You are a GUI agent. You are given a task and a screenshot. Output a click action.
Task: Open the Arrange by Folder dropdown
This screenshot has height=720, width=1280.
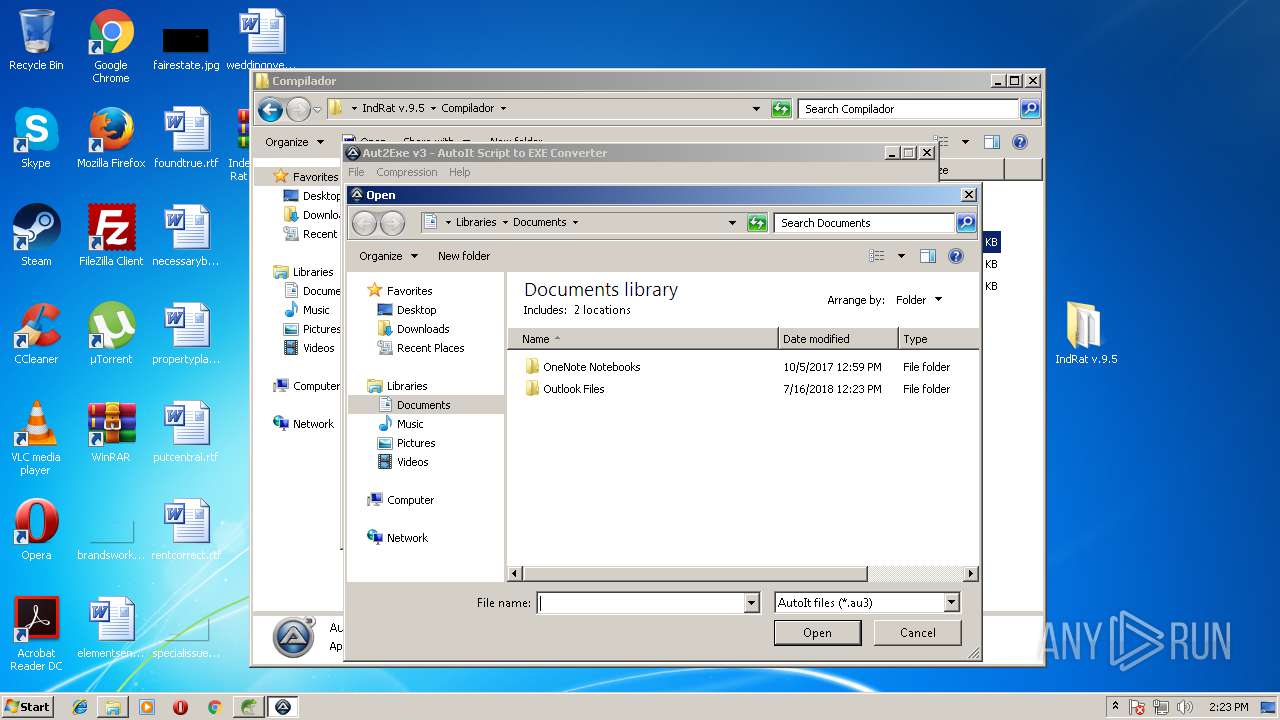click(919, 300)
